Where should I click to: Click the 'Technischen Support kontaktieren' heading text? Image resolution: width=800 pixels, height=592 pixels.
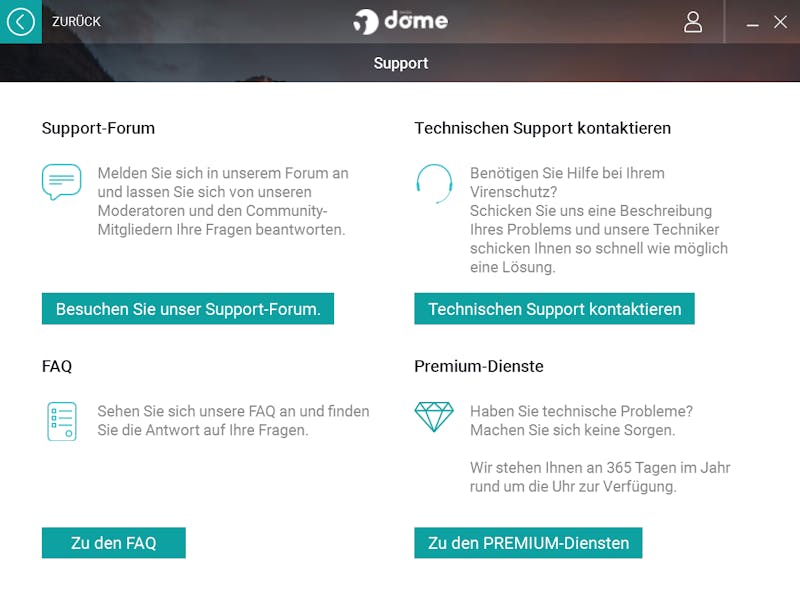pos(542,128)
